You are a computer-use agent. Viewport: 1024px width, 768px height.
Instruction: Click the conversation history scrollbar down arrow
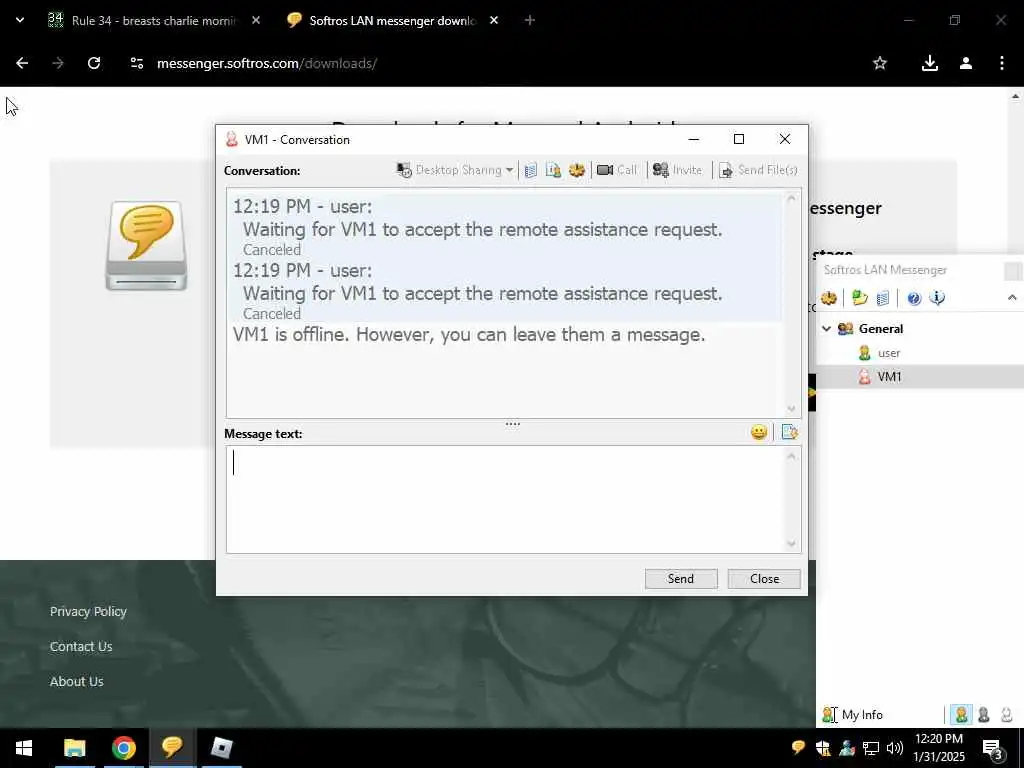point(792,409)
